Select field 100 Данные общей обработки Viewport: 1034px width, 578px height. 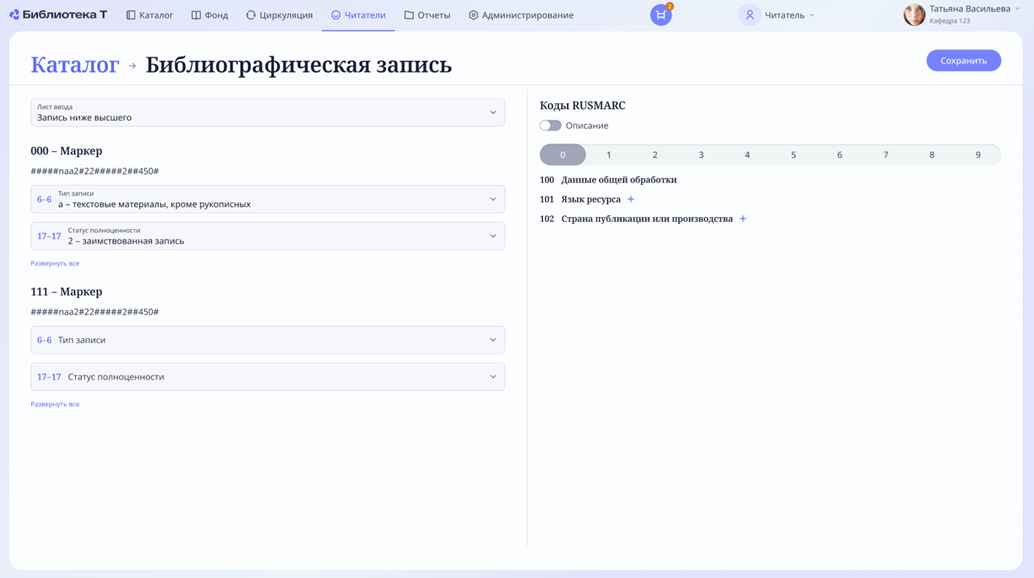coord(608,179)
